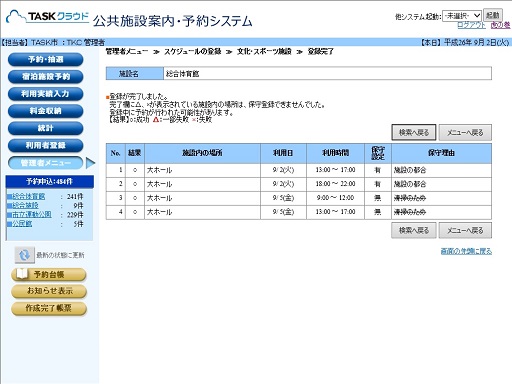The height and width of the screenshot is (384, 512).
Task: Open the 市立運動公園 reservation link
Action: pyautogui.click(x=31, y=214)
